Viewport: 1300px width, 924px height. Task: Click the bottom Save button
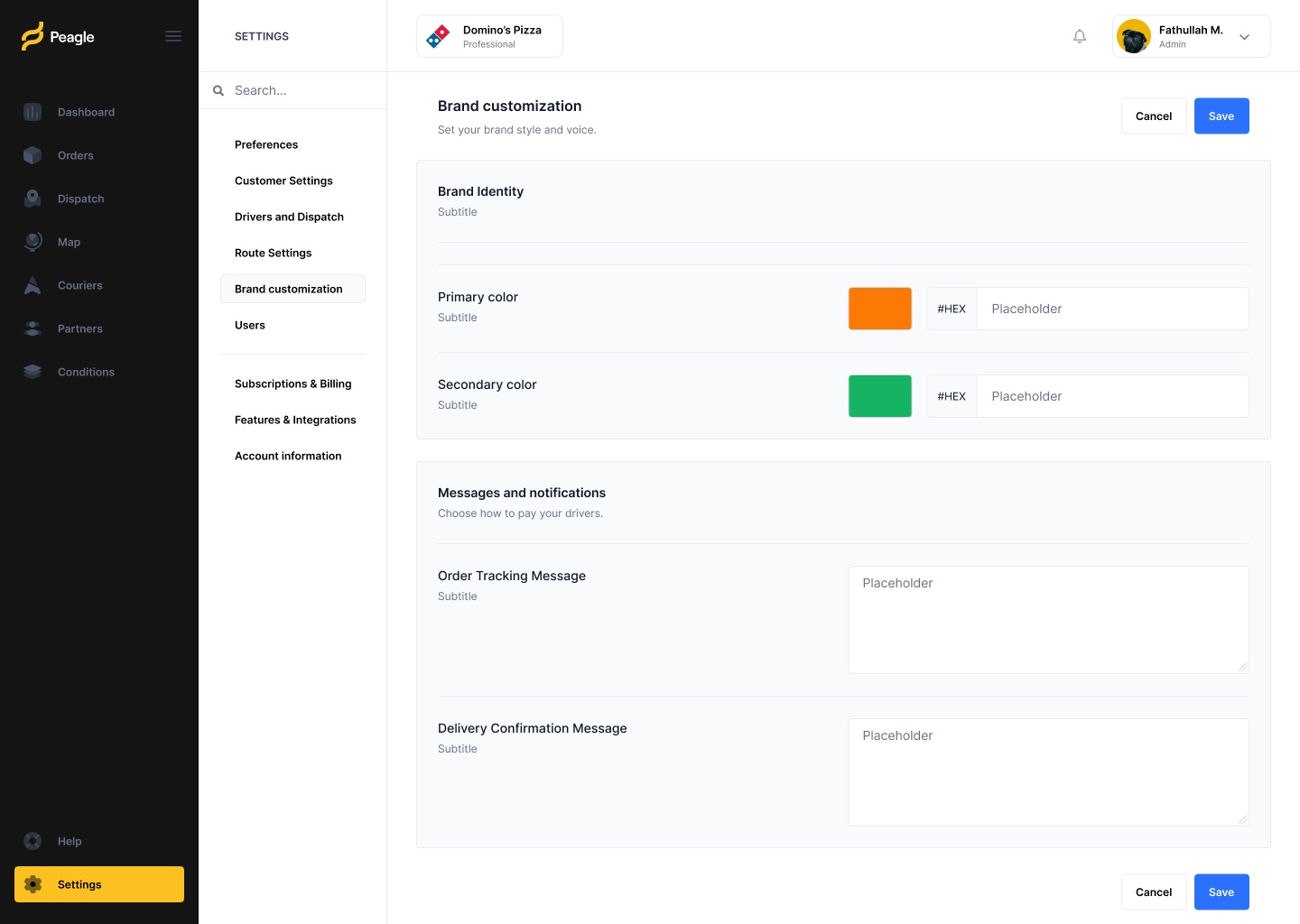click(1221, 892)
